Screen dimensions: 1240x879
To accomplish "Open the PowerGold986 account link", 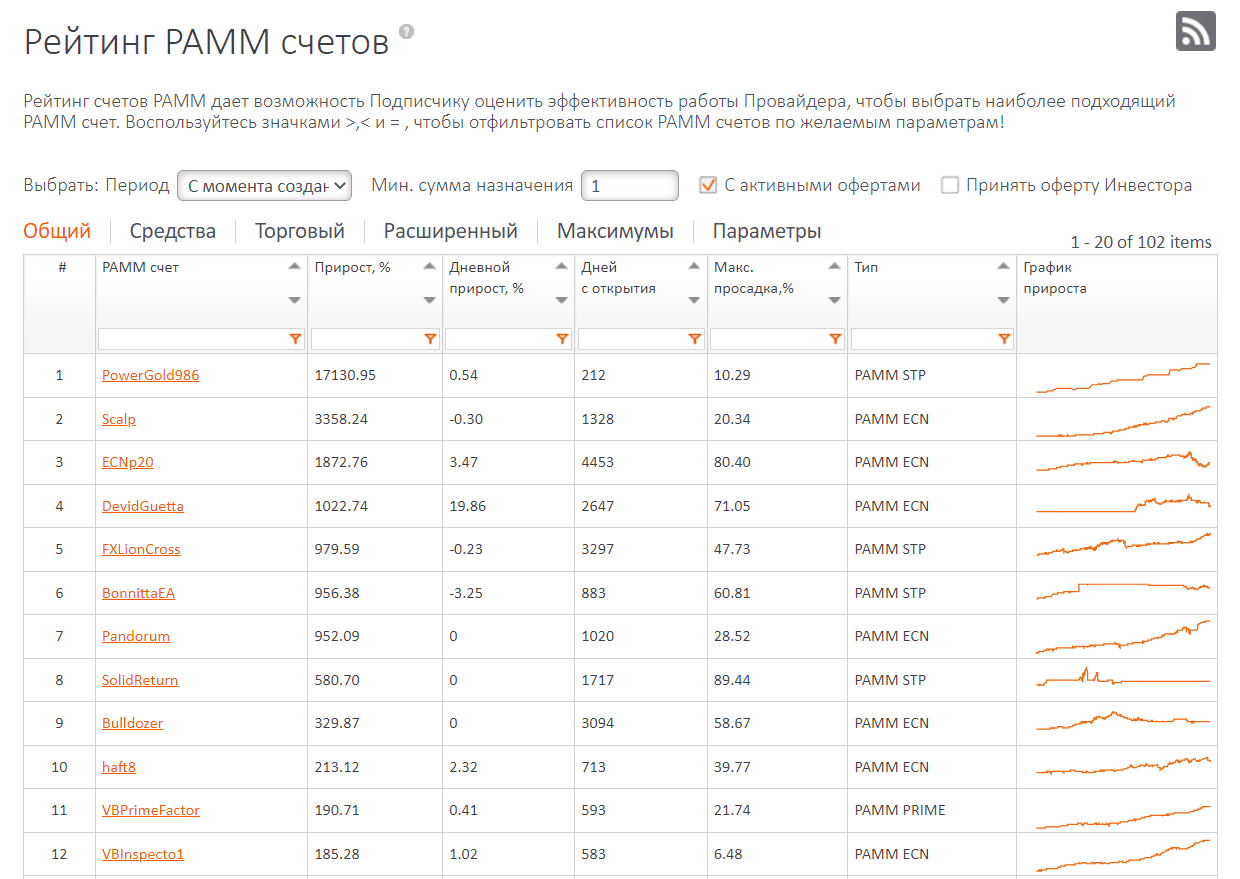I will (150, 375).
